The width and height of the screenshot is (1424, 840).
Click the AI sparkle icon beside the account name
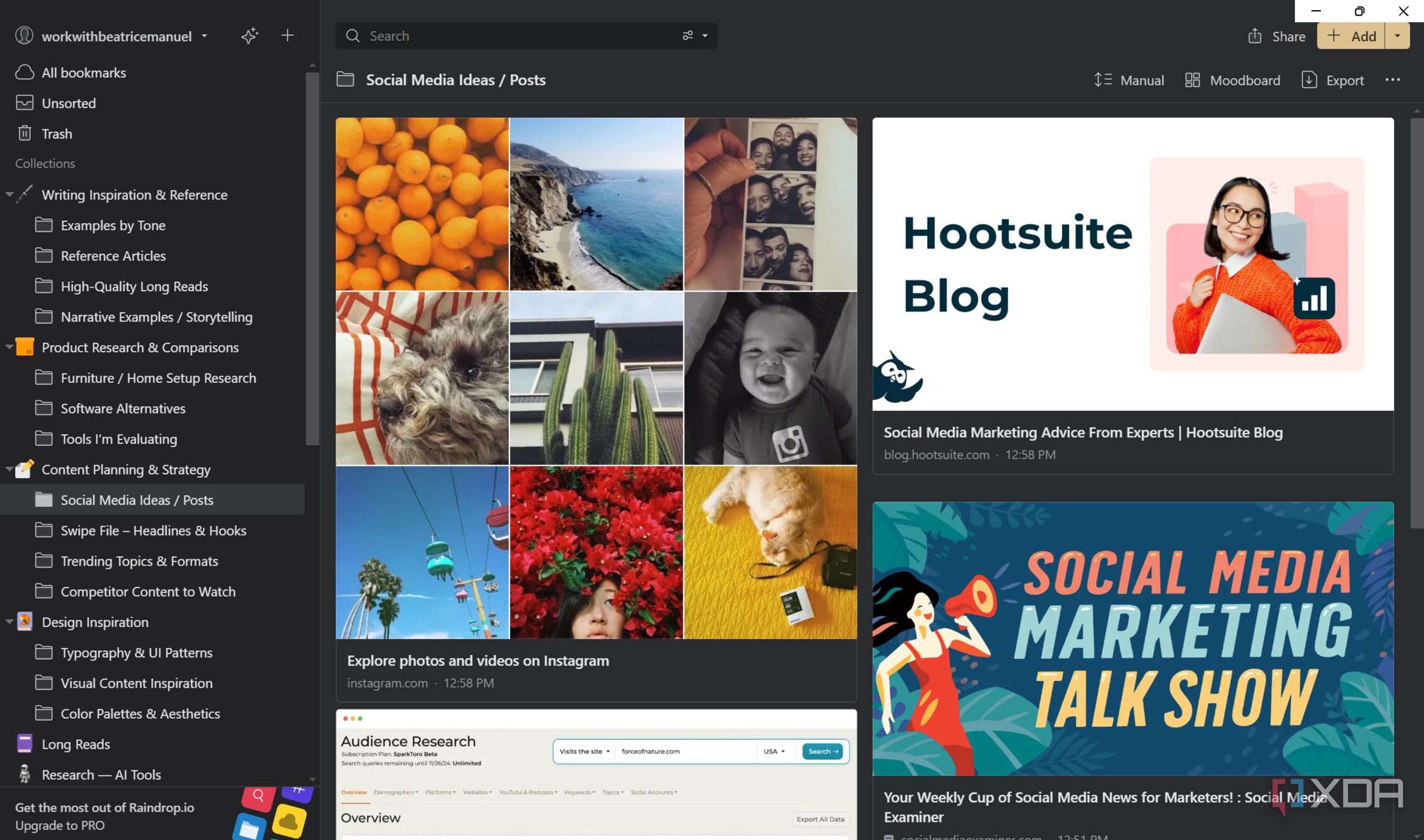click(250, 36)
